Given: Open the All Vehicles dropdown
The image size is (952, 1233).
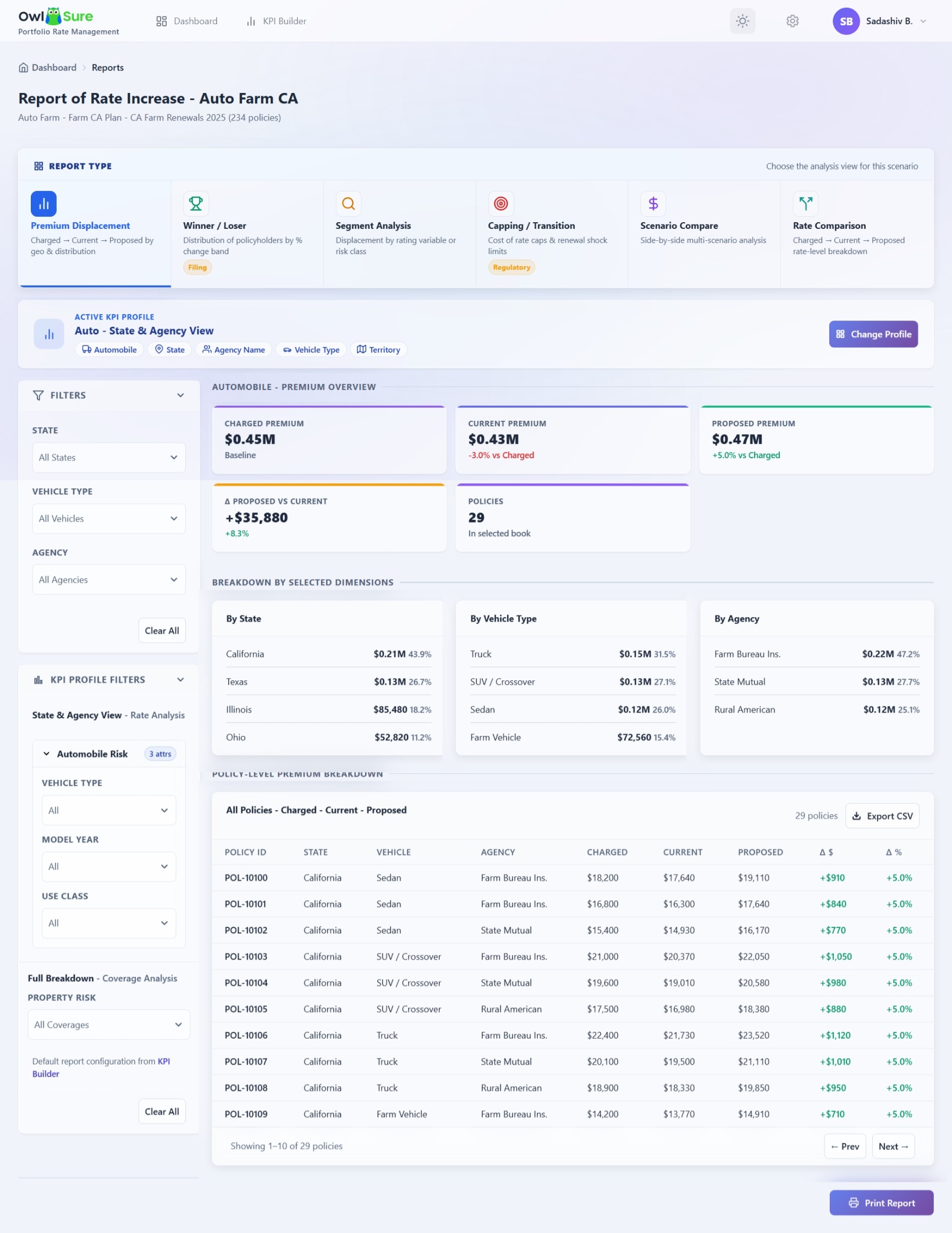Looking at the screenshot, I should point(109,518).
